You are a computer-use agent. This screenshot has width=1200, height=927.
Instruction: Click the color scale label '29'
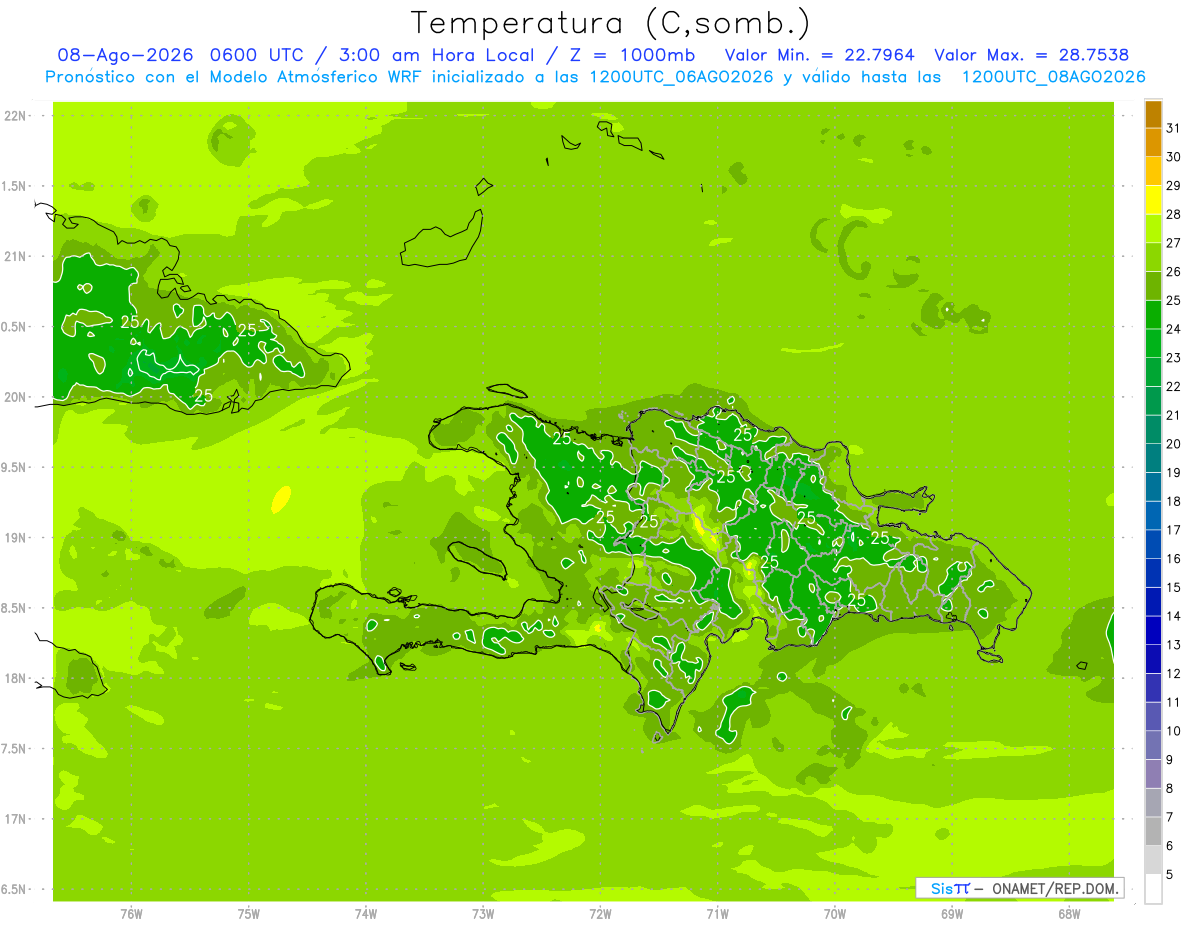[1174, 186]
